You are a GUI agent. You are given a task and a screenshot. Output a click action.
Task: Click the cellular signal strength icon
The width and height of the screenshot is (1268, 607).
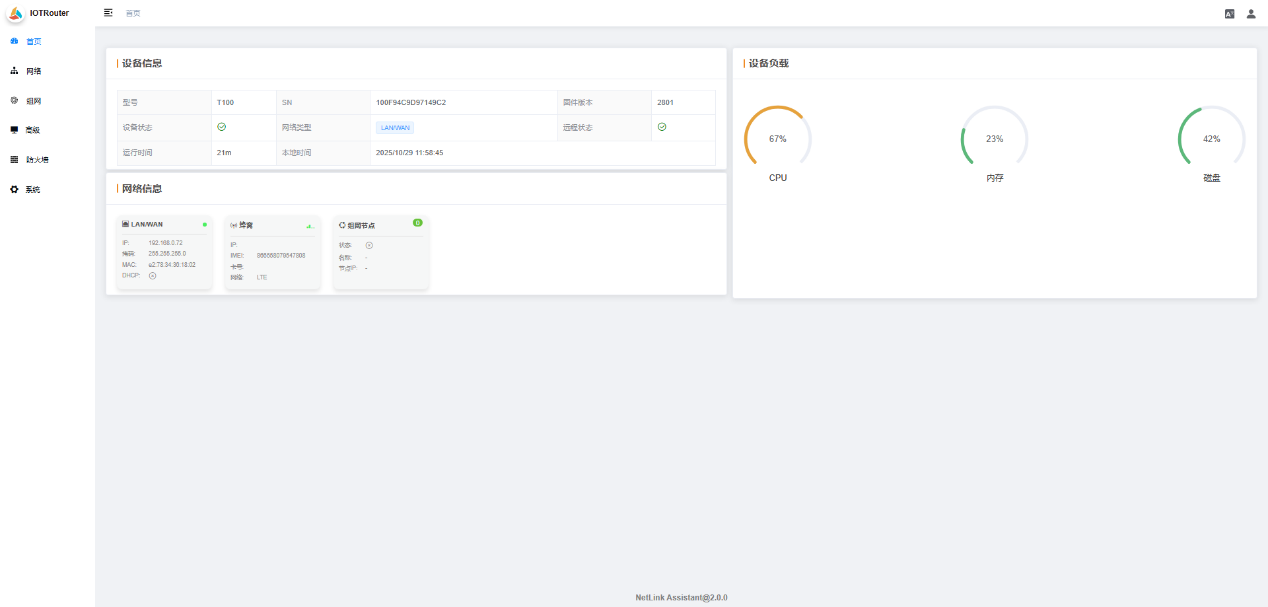(x=310, y=226)
